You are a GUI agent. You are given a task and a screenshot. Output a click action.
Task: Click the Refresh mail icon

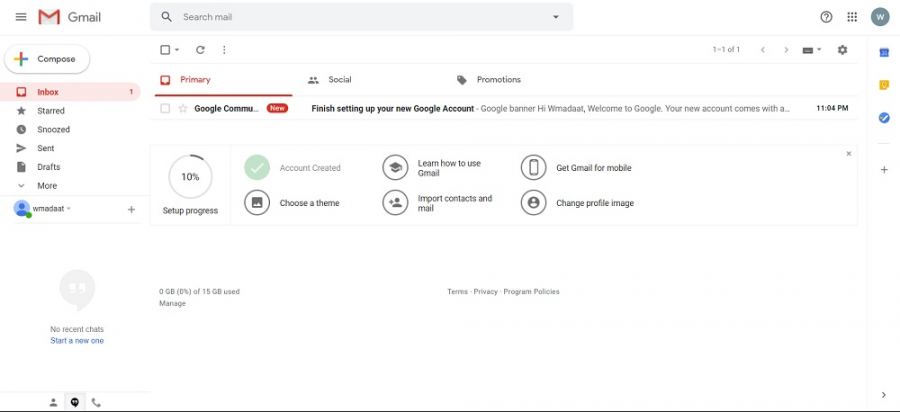point(200,49)
